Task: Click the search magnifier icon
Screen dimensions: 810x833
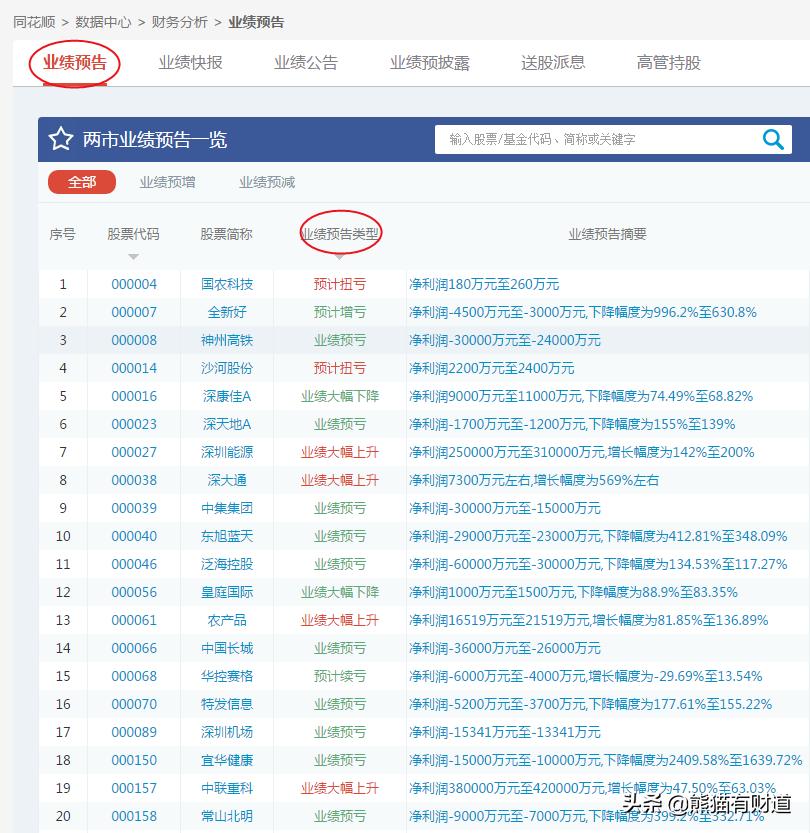Action: point(772,139)
